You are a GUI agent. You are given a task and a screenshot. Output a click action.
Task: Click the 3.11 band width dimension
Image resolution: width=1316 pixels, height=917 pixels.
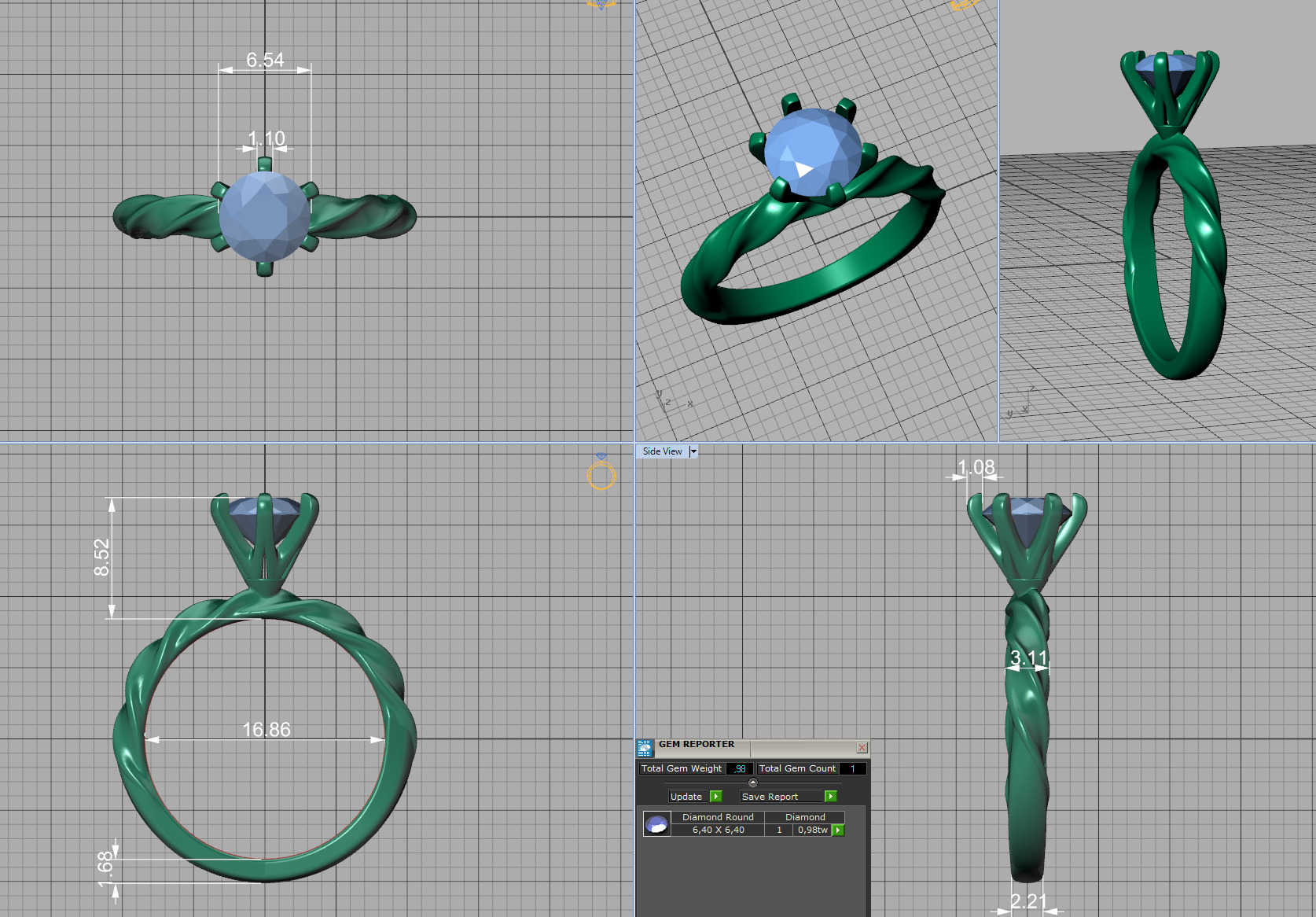point(1029,657)
